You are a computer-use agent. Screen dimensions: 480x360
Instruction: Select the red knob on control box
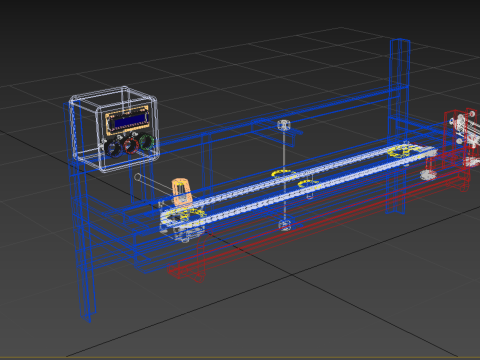131,145
